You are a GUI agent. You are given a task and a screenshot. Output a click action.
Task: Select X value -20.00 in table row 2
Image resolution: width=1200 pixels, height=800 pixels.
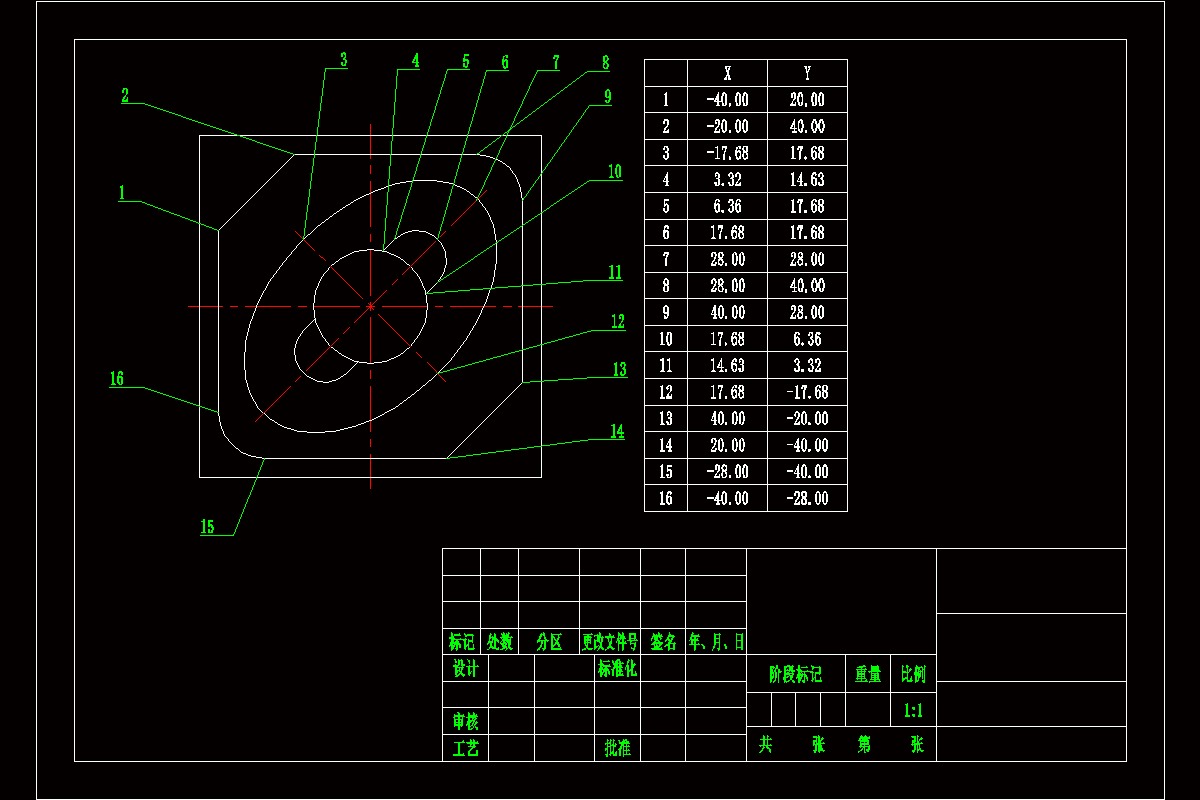(727, 127)
